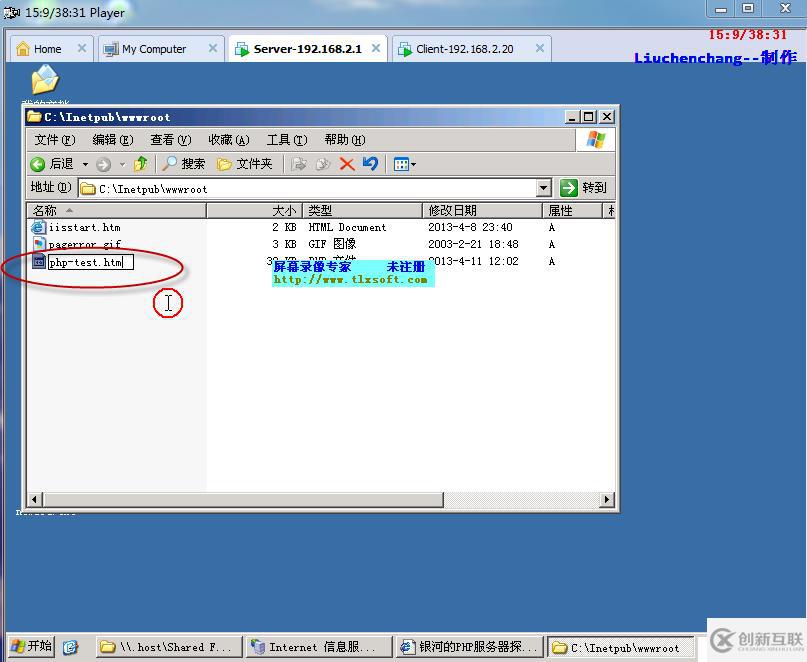Click the green Back arrow icon
Image resolution: width=807 pixels, height=662 pixels.
coord(38,164)
